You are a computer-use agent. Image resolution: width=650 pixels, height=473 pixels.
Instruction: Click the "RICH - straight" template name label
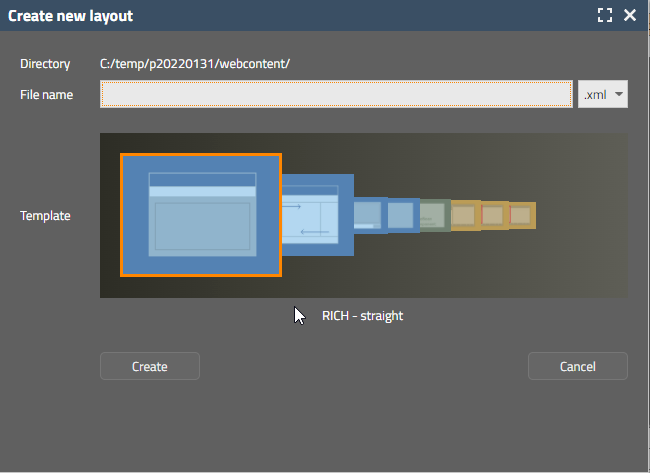click(362, 316)
